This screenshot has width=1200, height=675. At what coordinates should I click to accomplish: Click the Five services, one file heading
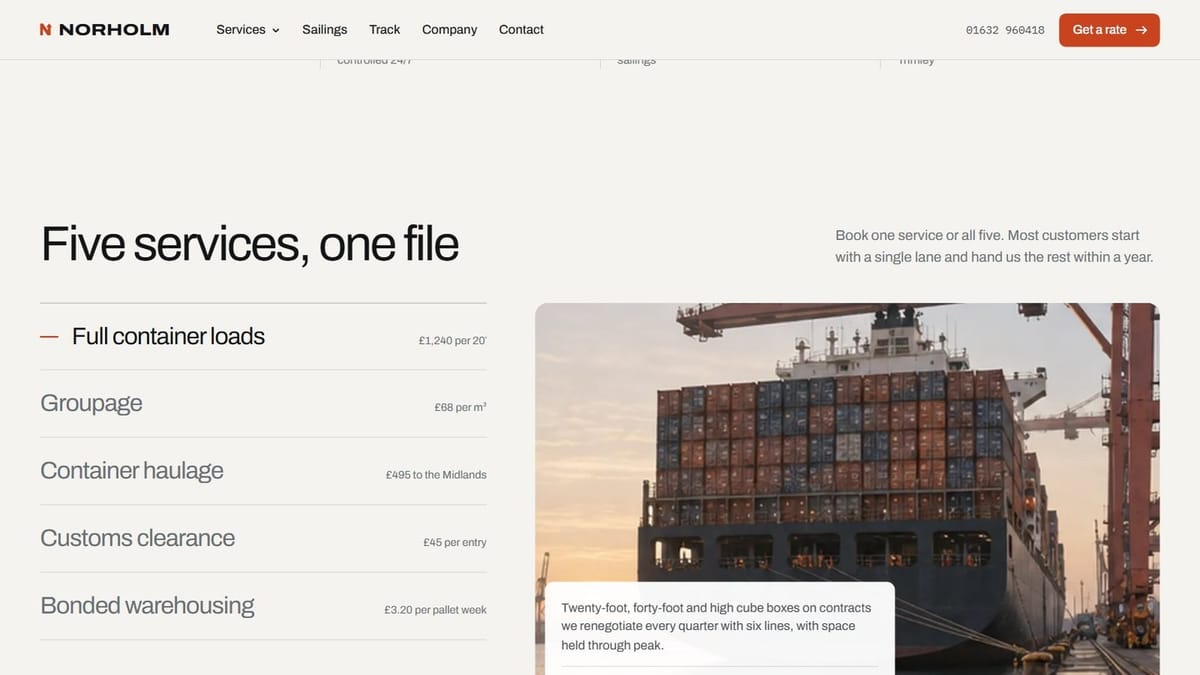tap(250, 244)
